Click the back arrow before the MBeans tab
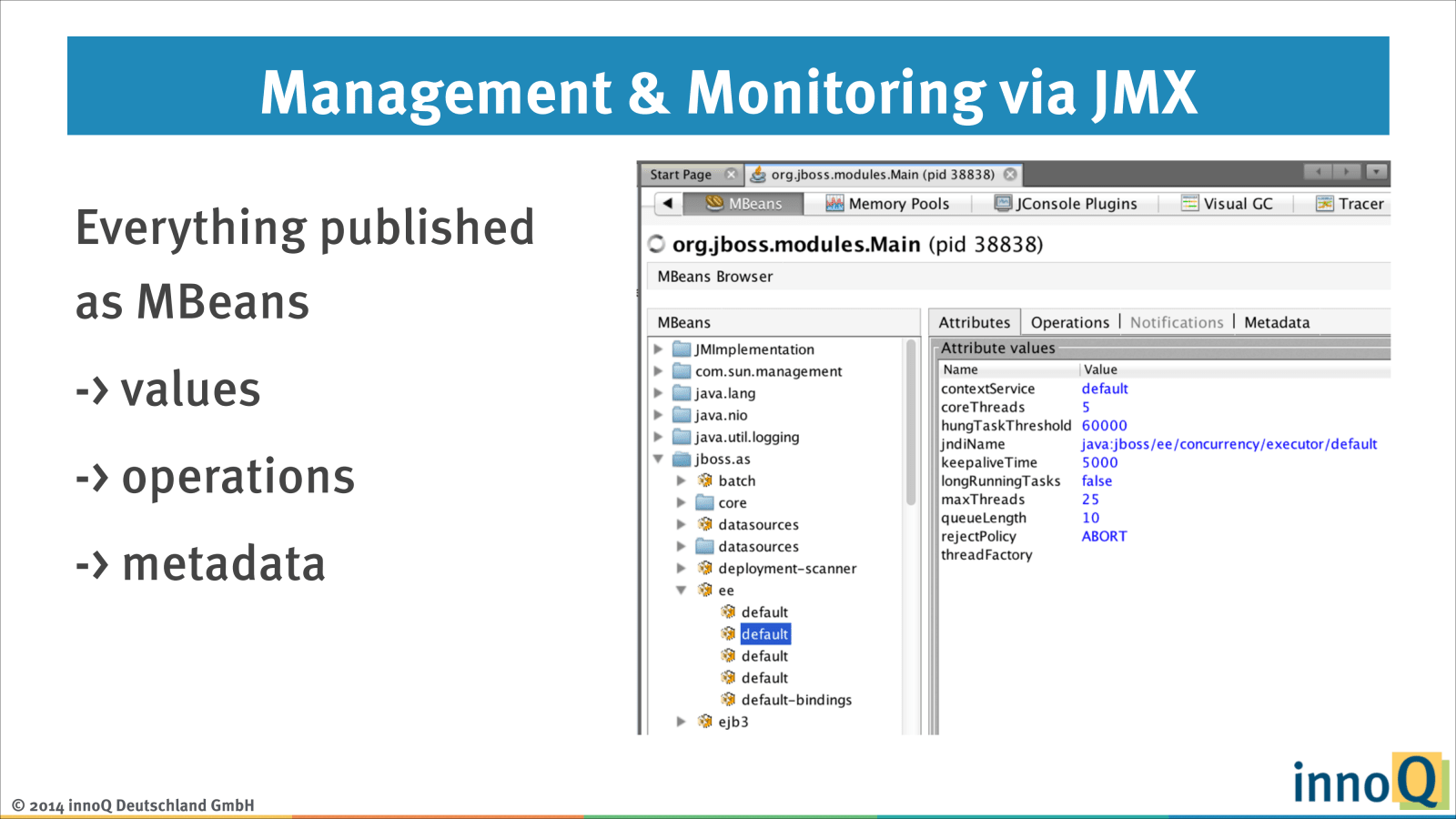1456x819 pixels. 668,203
